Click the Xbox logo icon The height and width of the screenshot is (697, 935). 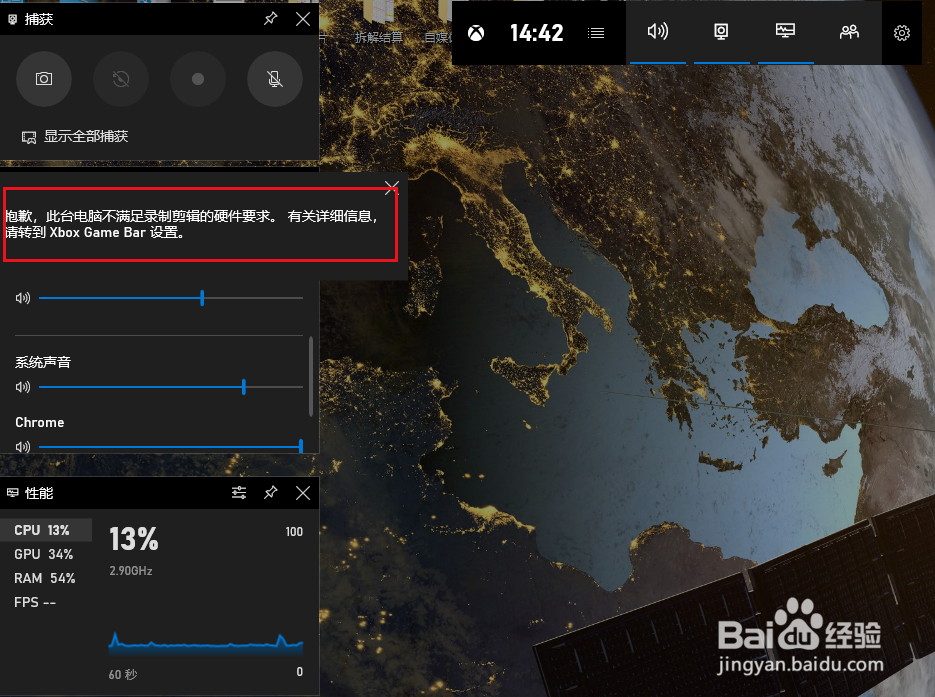point(476,33)
